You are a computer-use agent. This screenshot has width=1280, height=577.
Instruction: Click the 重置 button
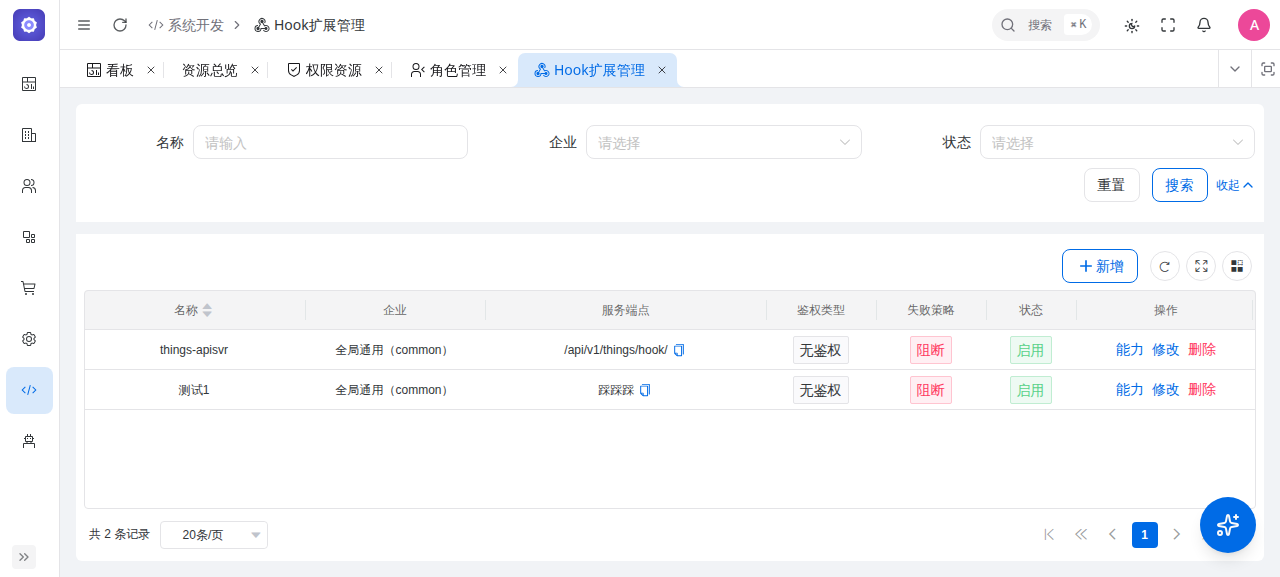point(1112,185)
